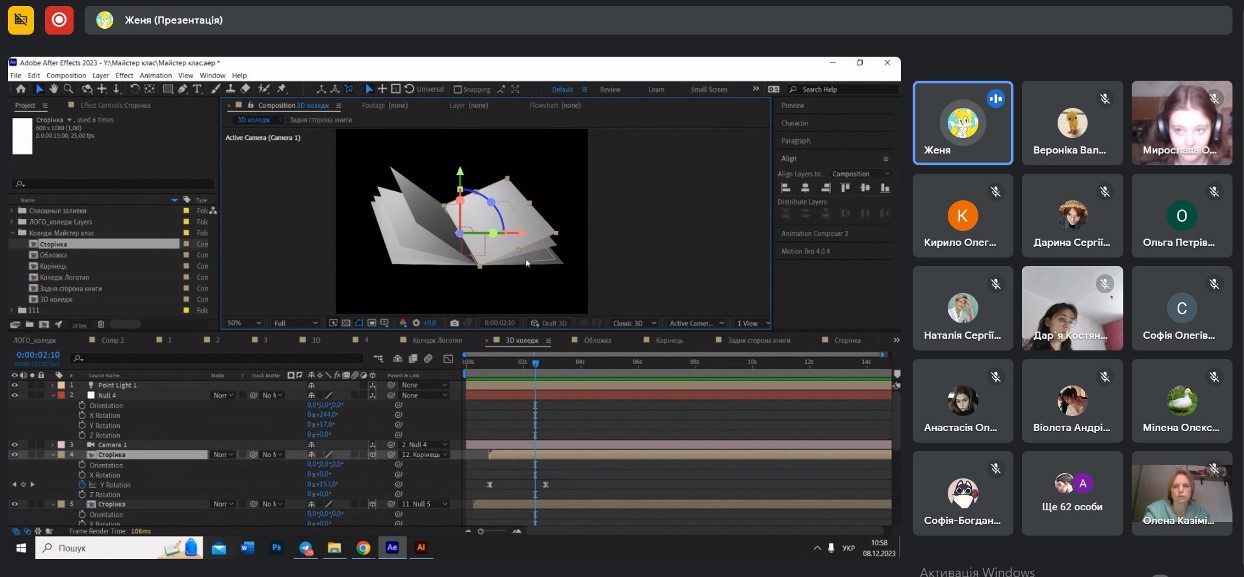Enable the Snapping checkbox
The width and height of the screenshot is (1244, 577).
click(458, 89)
